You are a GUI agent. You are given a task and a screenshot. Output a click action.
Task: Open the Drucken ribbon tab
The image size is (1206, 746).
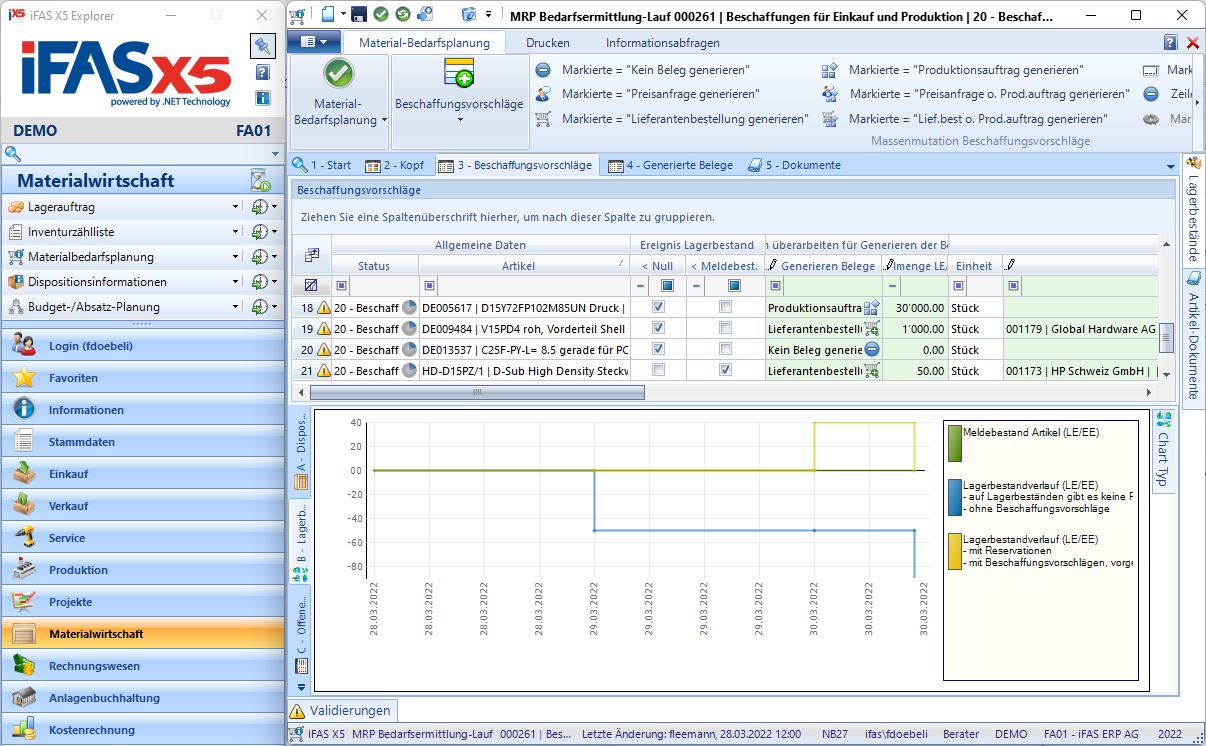(547, 43)
